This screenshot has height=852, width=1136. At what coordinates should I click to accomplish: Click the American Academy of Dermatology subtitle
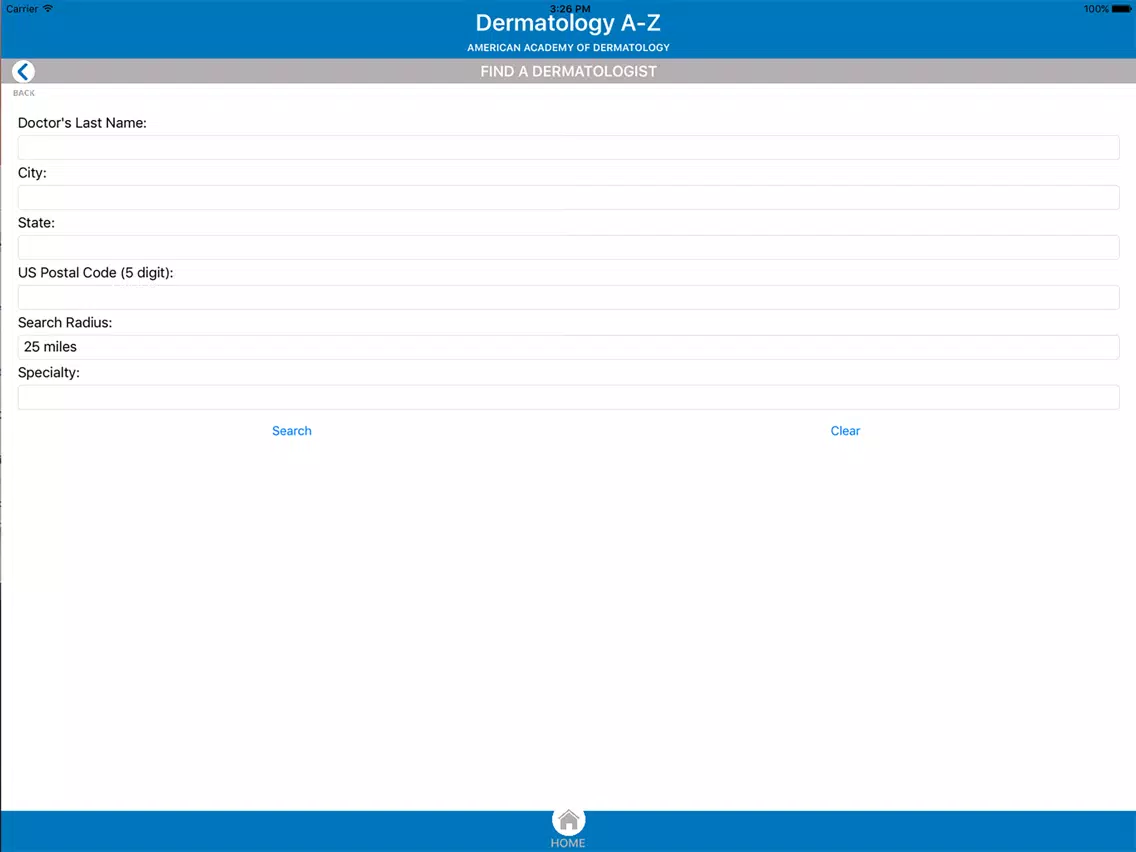[x=569, y=48]
